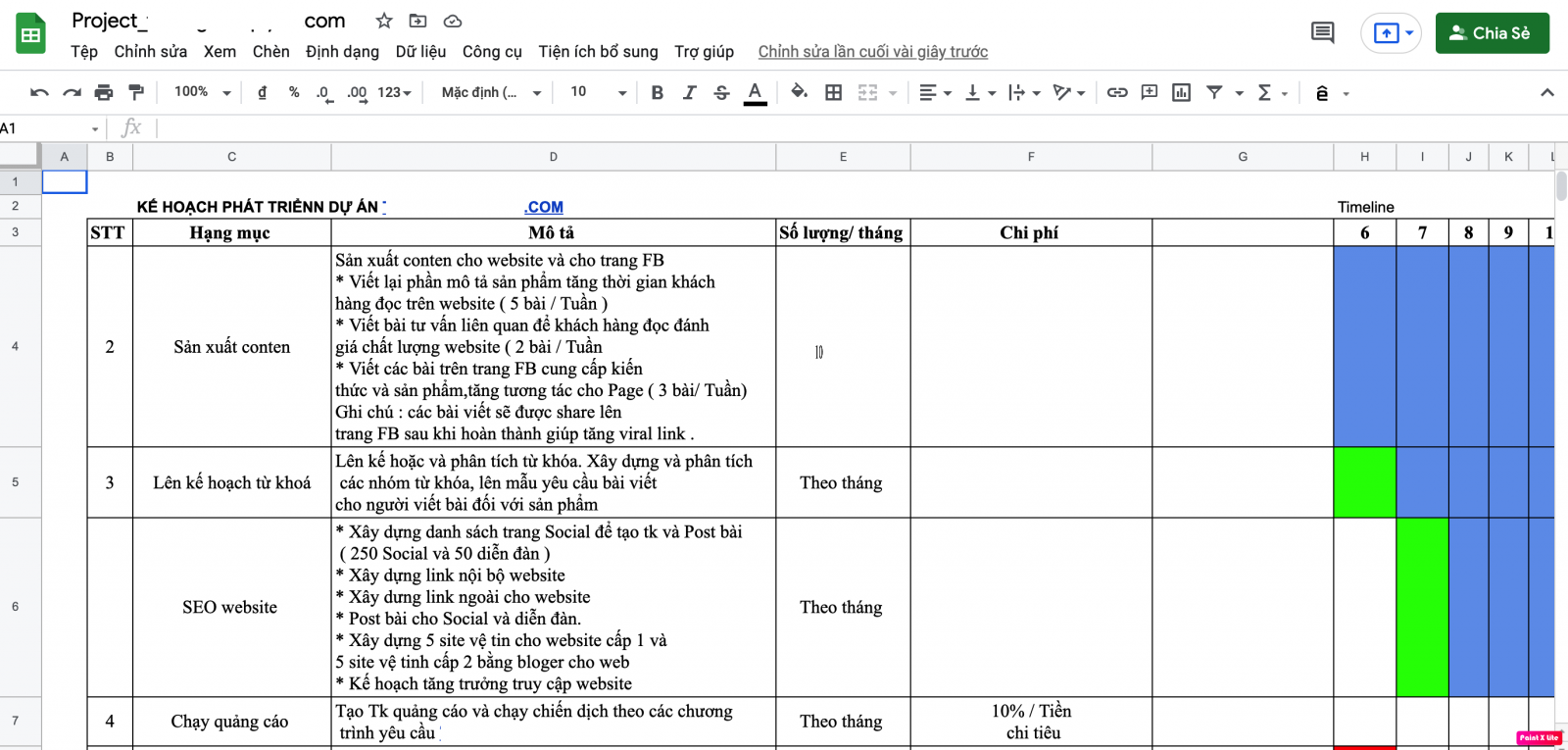Check cloud save status icon

[452, 21]
